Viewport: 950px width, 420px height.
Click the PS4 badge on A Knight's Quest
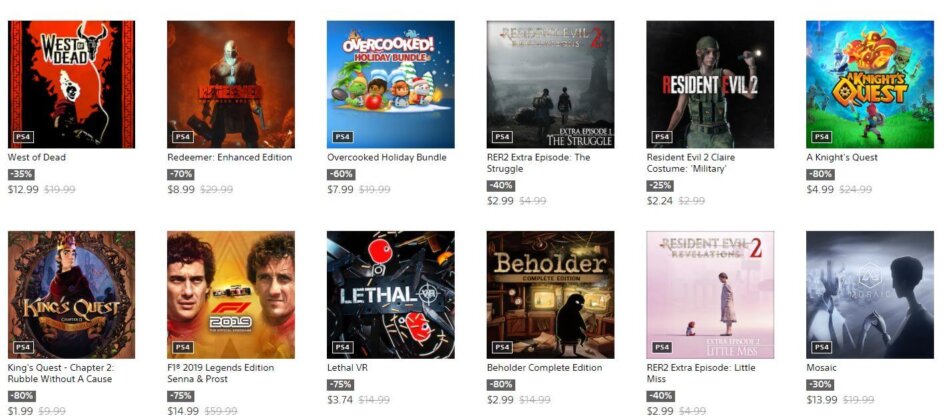tap(822, 137)
